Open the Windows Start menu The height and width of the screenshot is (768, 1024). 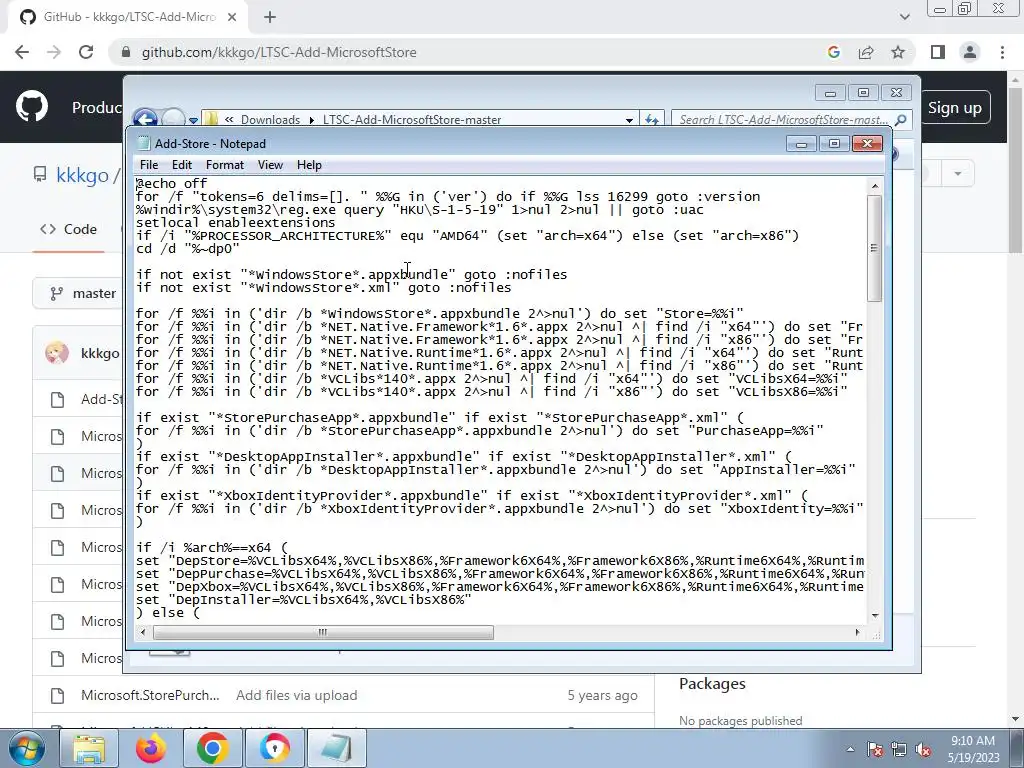pos(26,748)
